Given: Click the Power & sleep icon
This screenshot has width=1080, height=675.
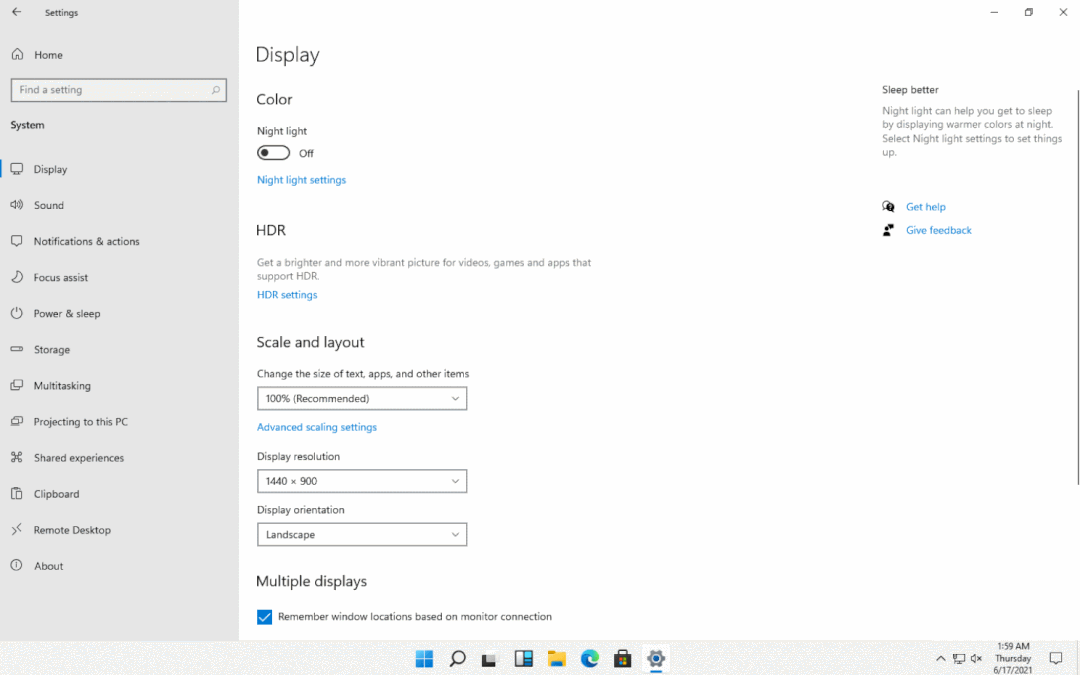Looking at the screenshot, I should tap(16, 313).
